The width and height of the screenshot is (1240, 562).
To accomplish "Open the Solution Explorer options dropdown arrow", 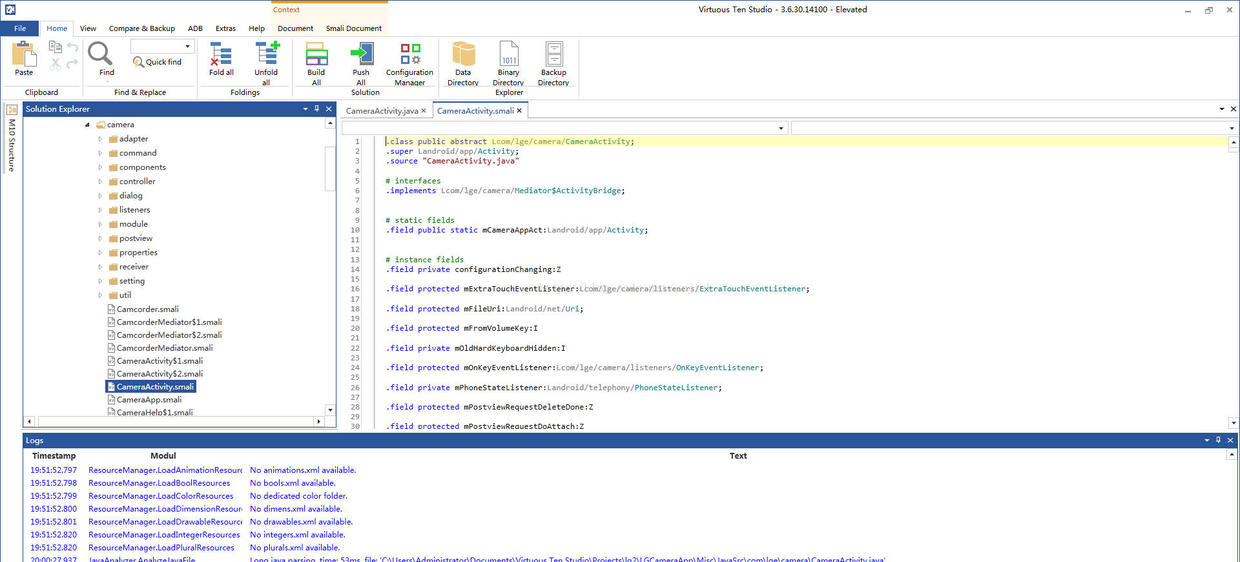I will (305, 109).
